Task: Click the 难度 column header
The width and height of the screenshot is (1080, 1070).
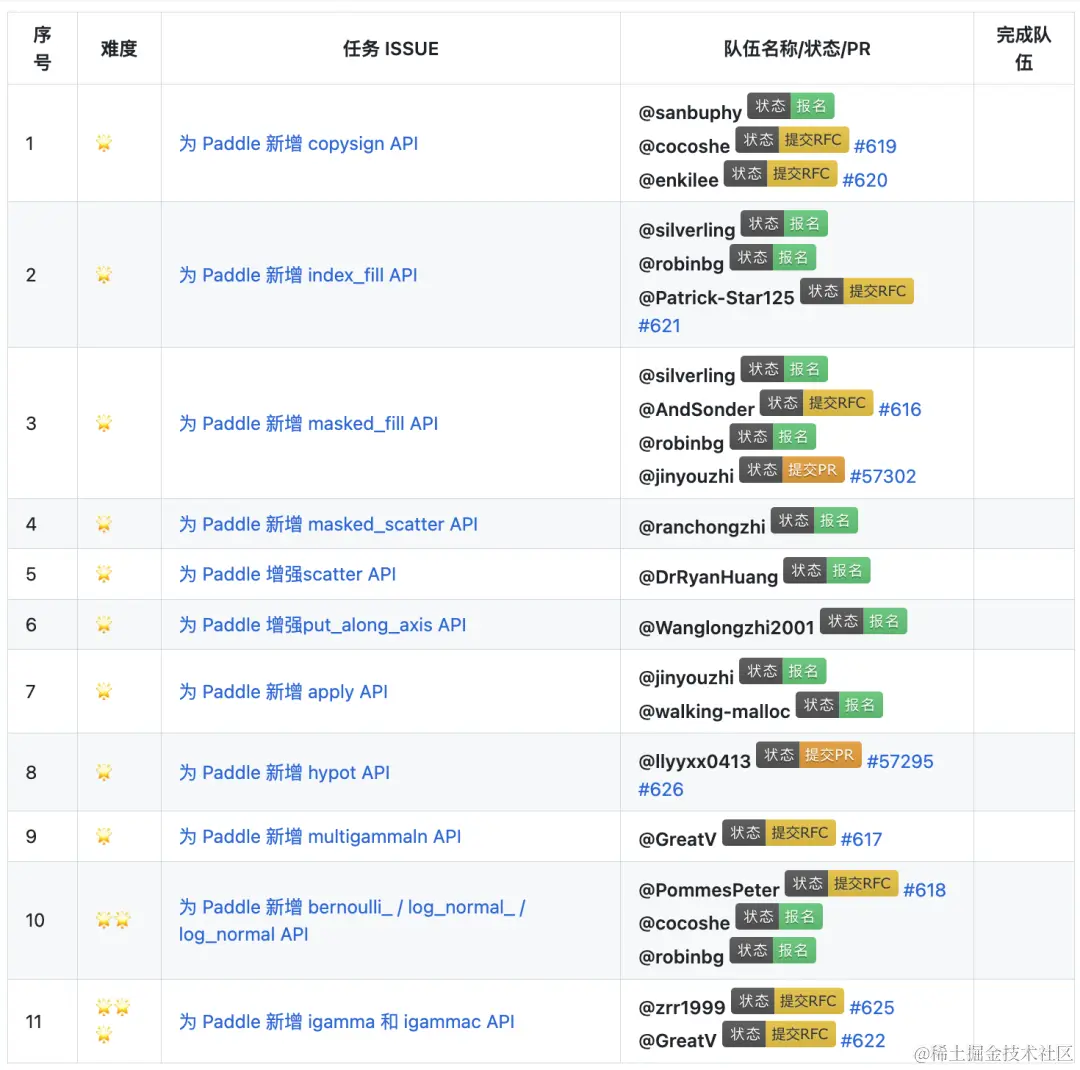Action: click(x=119, y=48)
